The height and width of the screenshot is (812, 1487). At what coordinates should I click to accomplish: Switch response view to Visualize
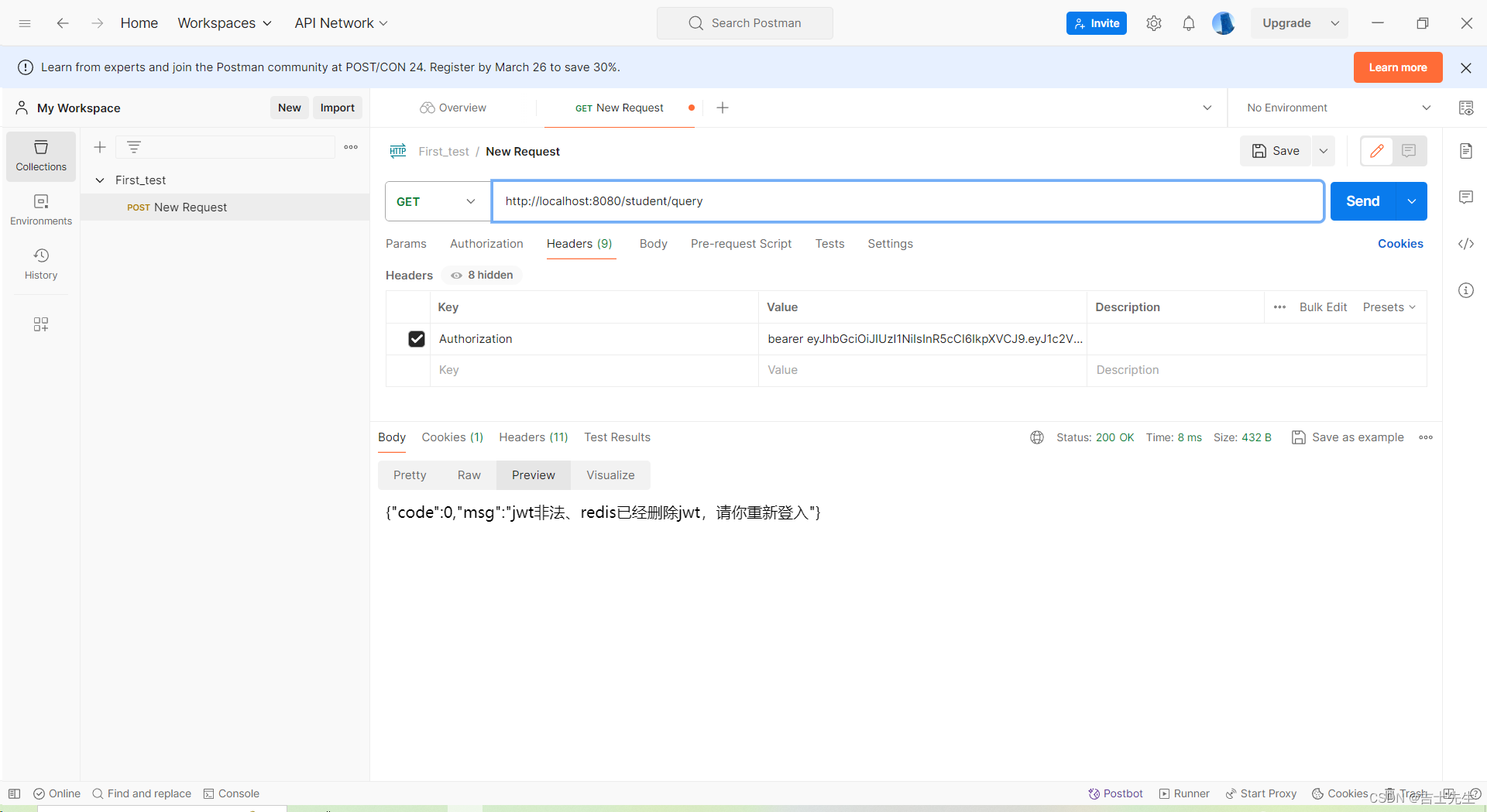pos(610,475)
